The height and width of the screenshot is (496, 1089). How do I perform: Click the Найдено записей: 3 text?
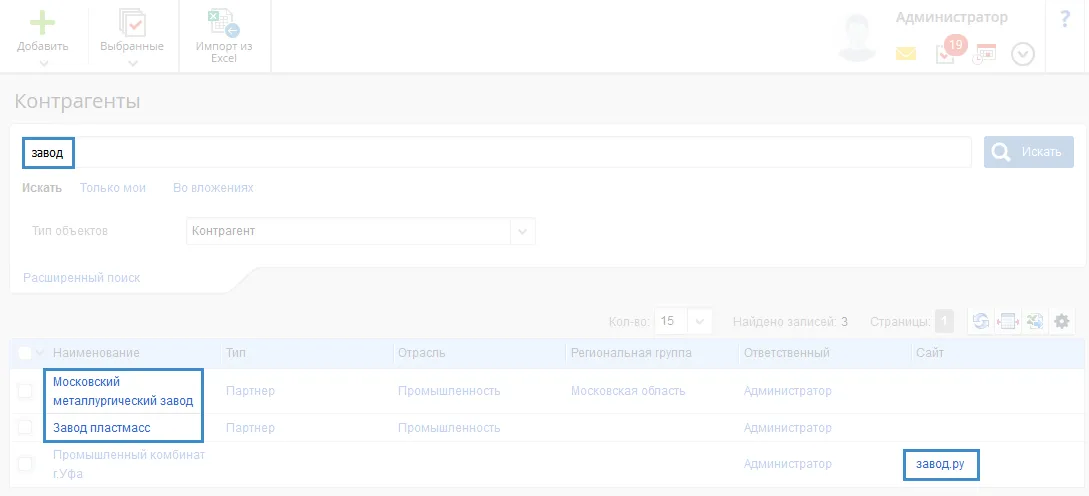(790, 322)
